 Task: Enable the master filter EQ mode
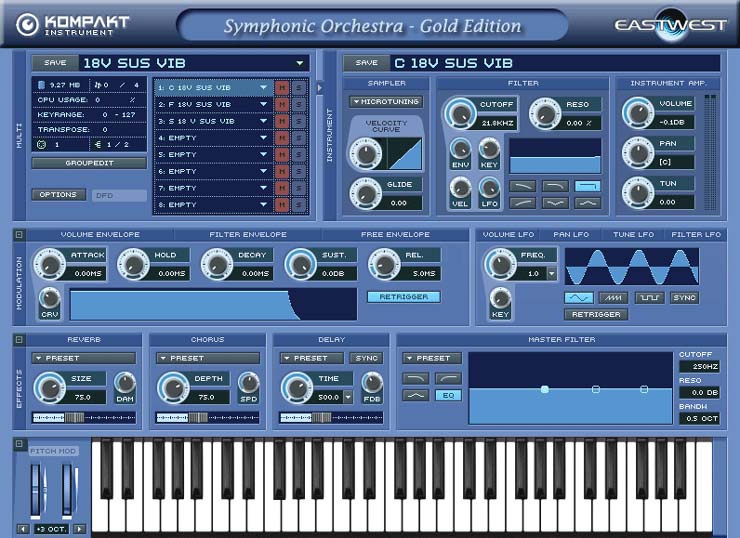coord(448,395)
